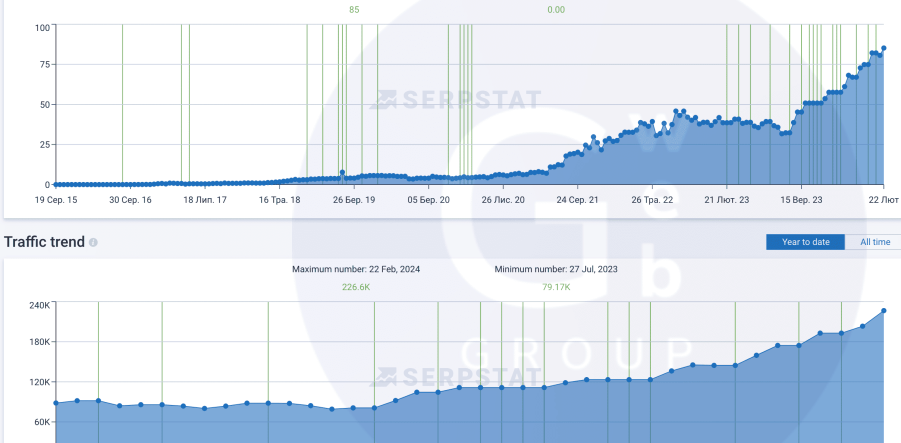Click the Traffic trend heading
Image resolution: width=901 pixels, height=443 pixels.
[44, 242]
